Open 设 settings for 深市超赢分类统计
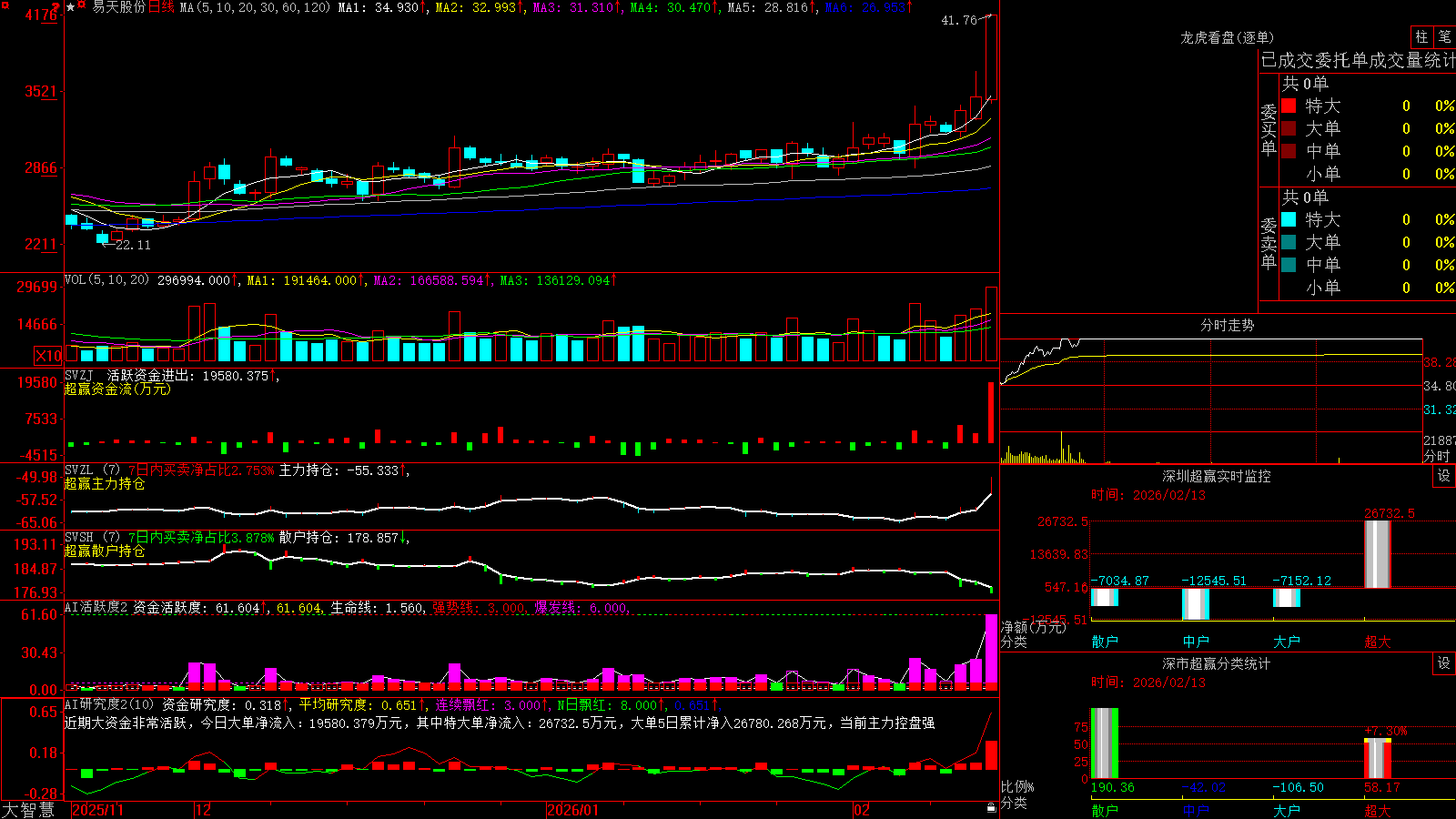The height and width of the screenshot is (819, 1456). pyautogui.click(x=1444, y=663)
